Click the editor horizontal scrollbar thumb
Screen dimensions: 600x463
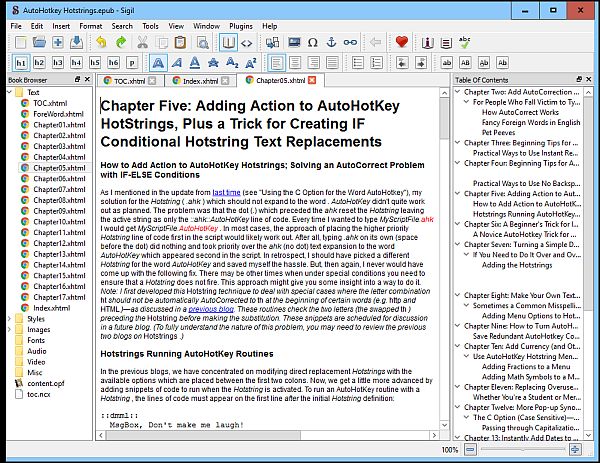[x=203, y=435]
